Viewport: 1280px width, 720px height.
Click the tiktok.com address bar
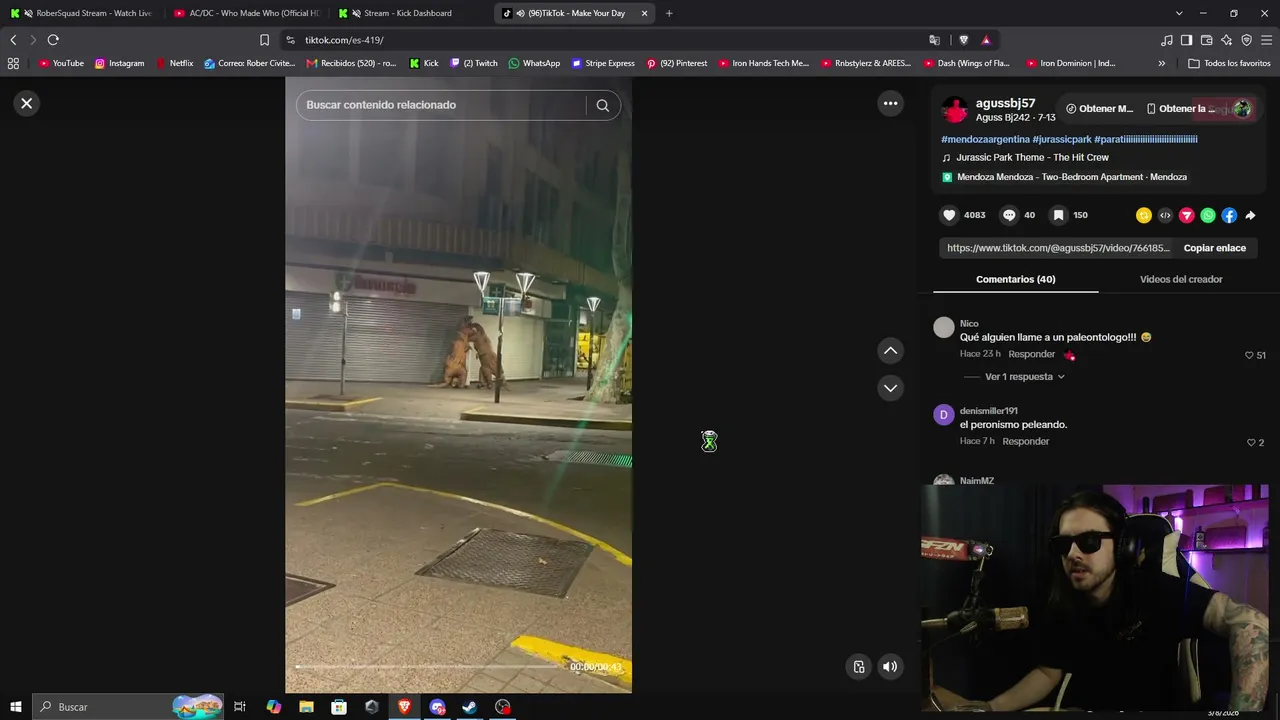(x=600, y=40)
